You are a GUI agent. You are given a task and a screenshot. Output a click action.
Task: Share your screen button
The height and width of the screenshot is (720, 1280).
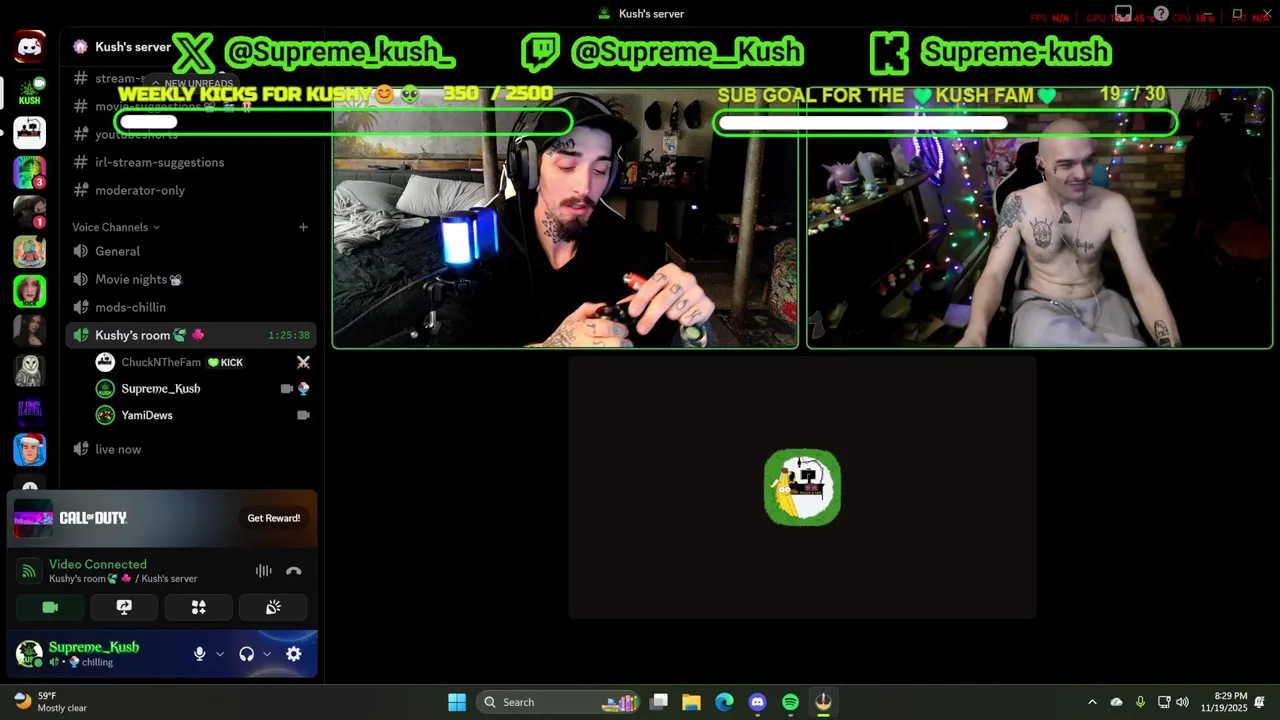click(124, 607)
